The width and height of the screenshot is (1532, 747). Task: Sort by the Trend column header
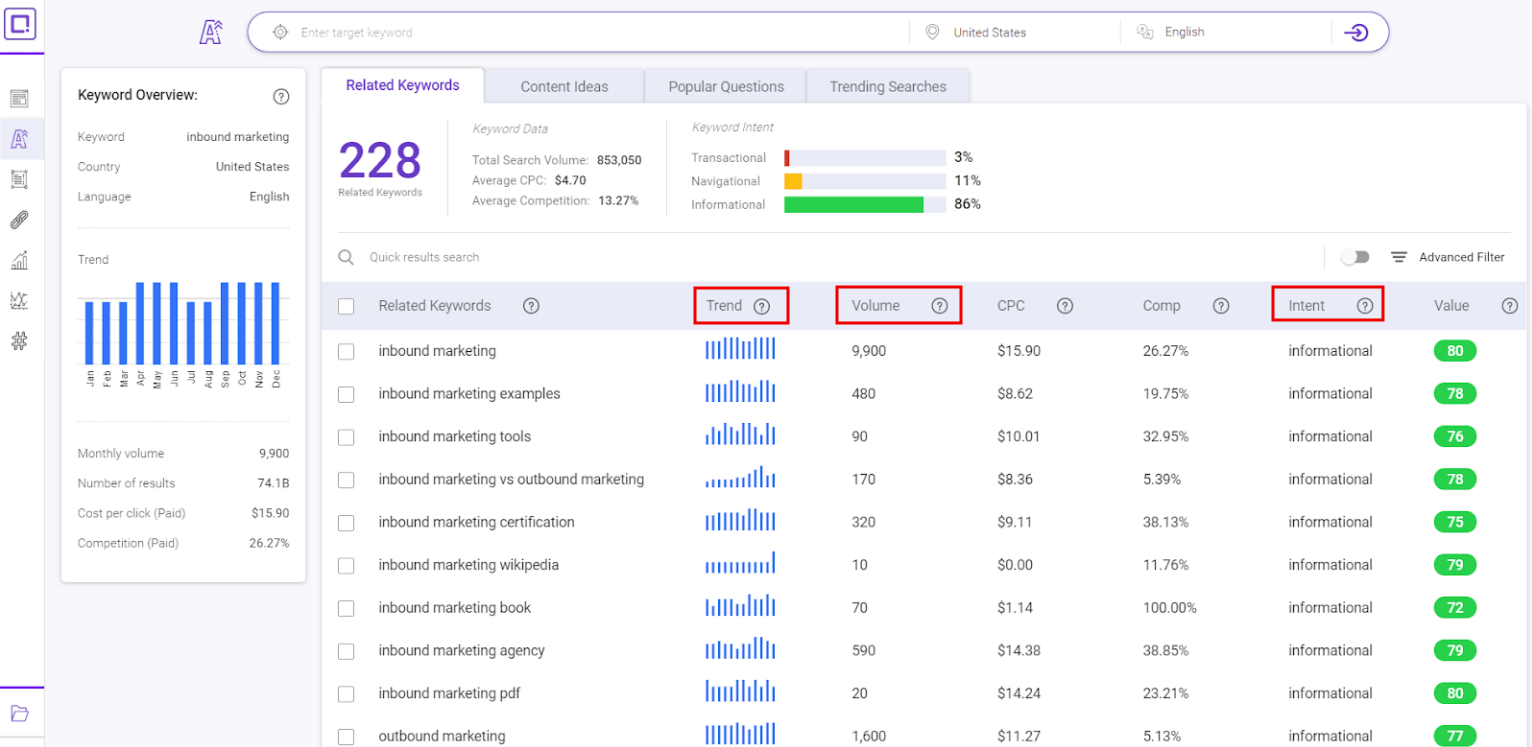coord(724,306)
